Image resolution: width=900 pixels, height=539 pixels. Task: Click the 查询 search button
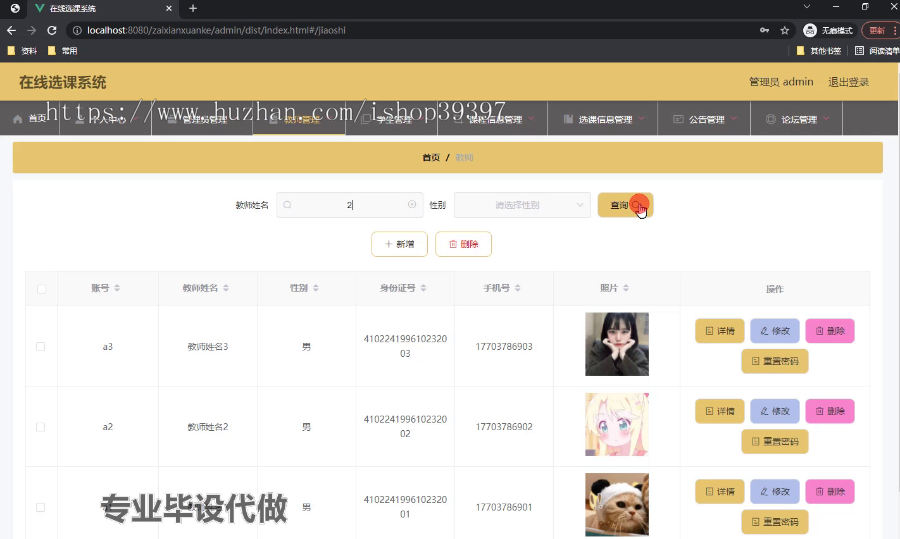pyautogui.click(x=625, y=205)
